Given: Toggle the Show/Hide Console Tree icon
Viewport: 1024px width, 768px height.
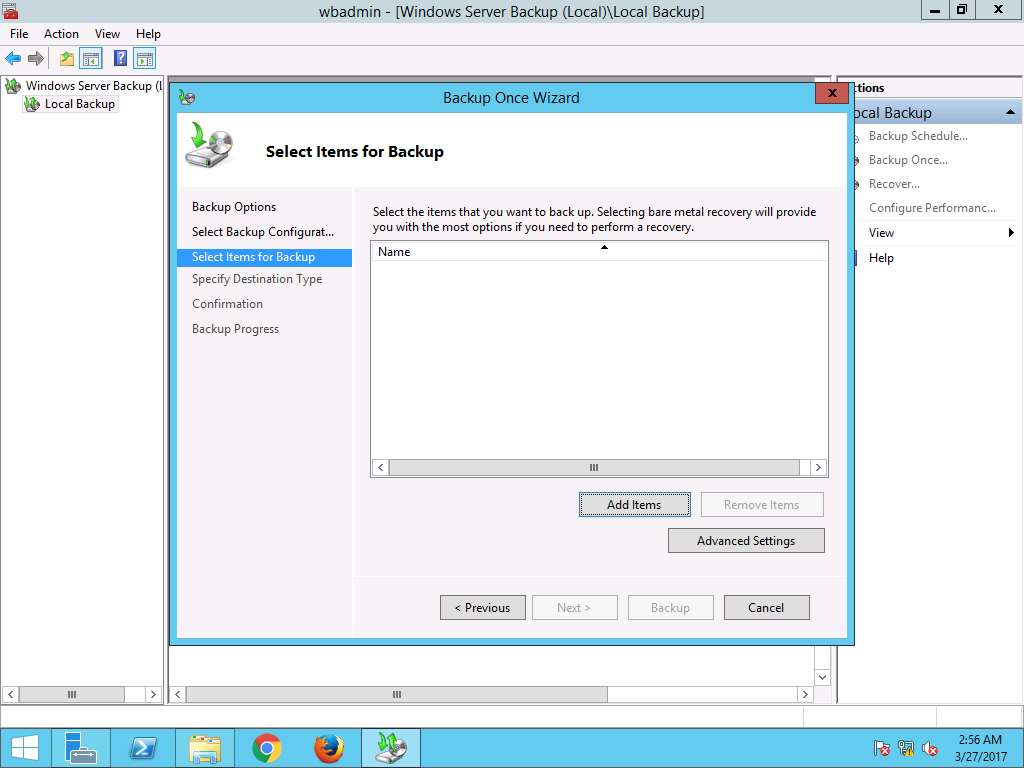Looking at the screenshot, I should (91, 59).
